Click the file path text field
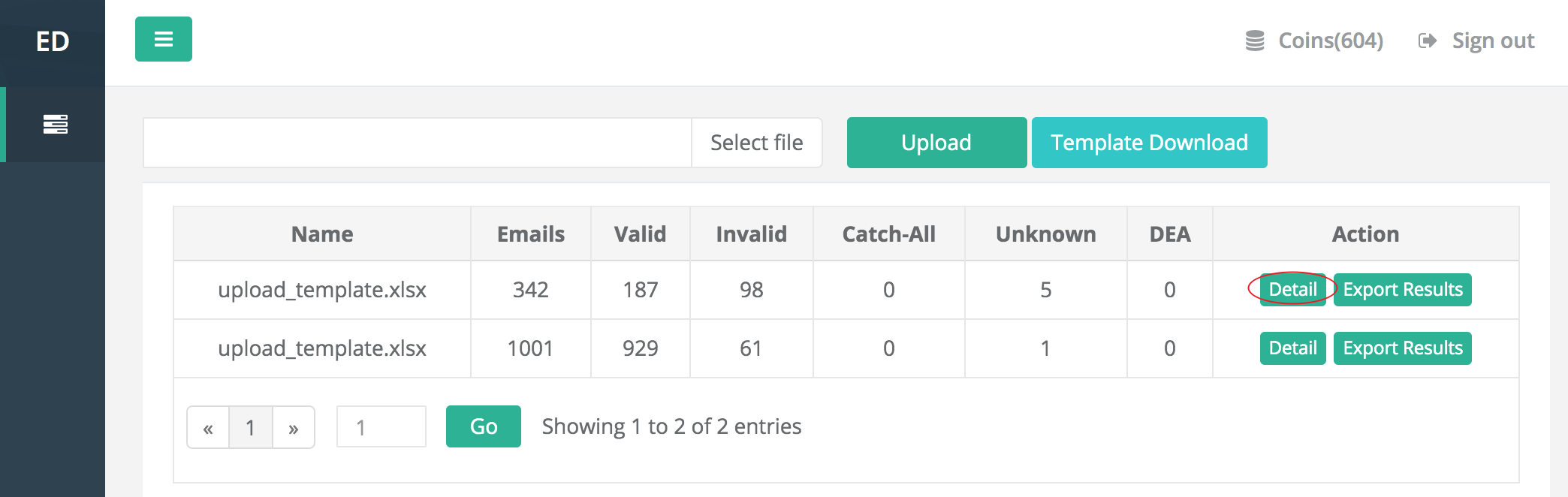The width and height of the screenshot is (1568, 497). pyautogui.click(x=418, y=143)
